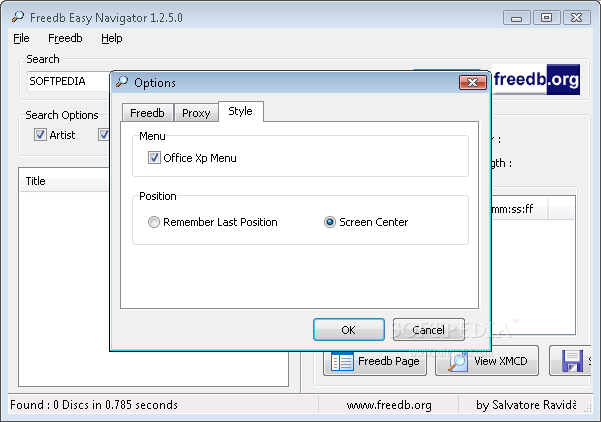Click the 'Found : 0 Discs' status text

[x=94, y=405]
